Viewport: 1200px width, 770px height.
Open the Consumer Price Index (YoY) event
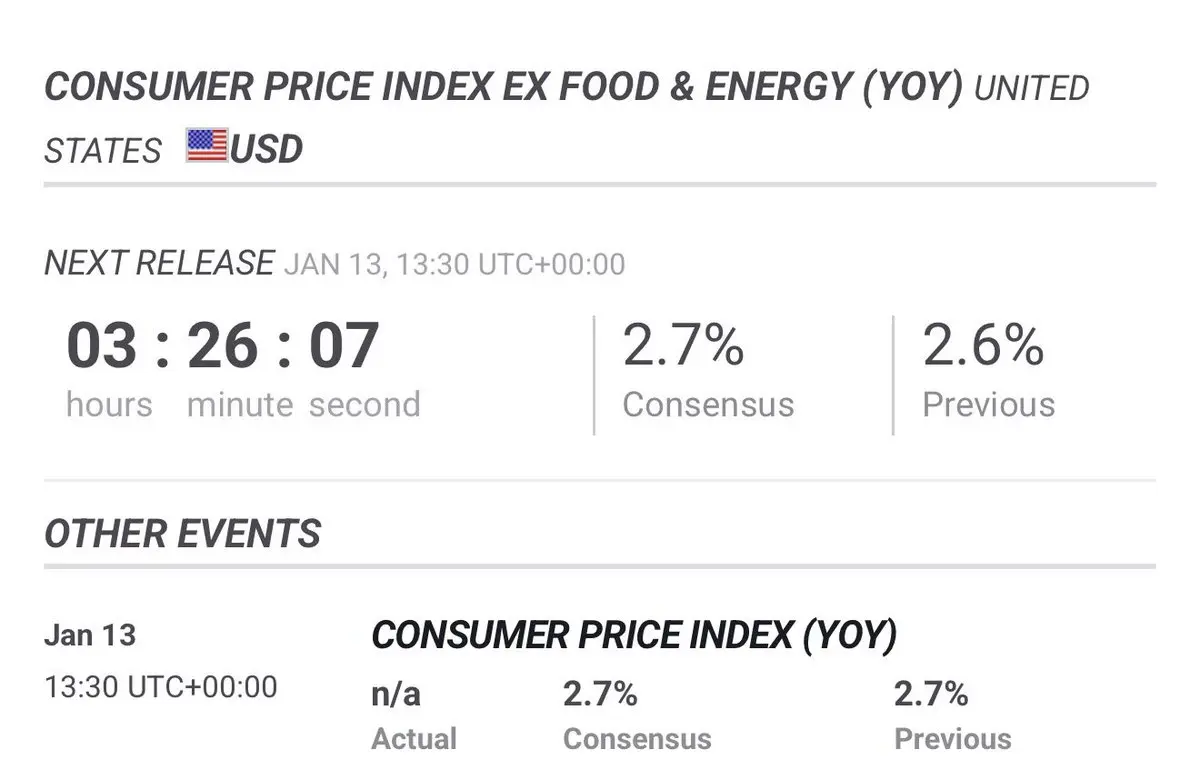point(634,636)
